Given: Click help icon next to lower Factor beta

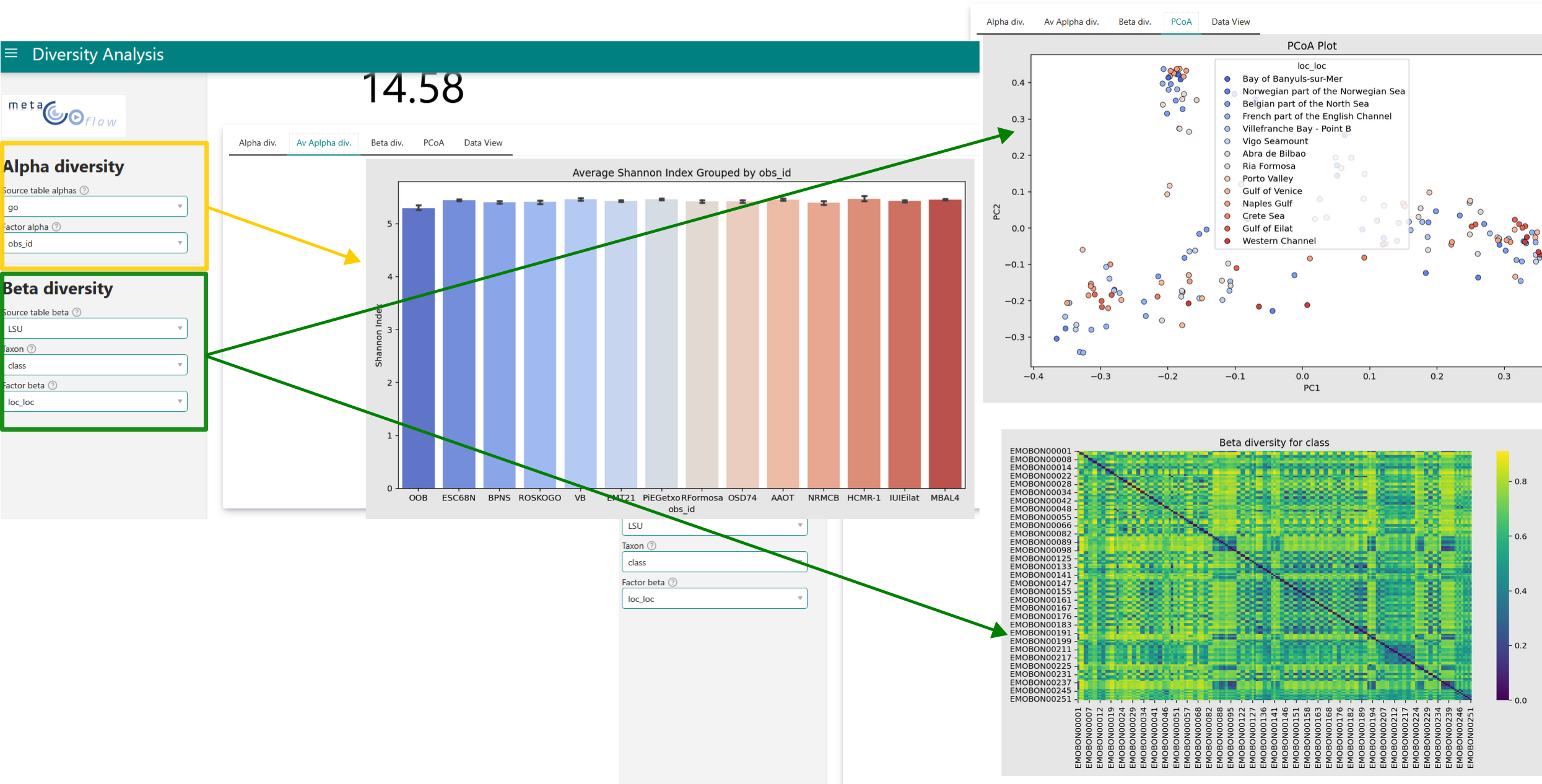Looking at the screenshot, I should [x=673, y=582].
